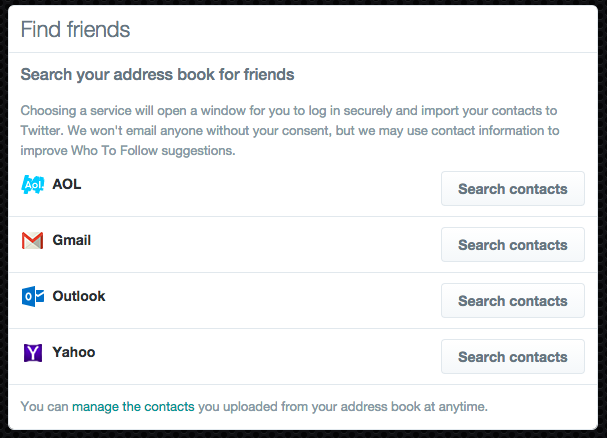607x438 pixels.
Task: Search contacts from AOL
Action: click(512, 188)
